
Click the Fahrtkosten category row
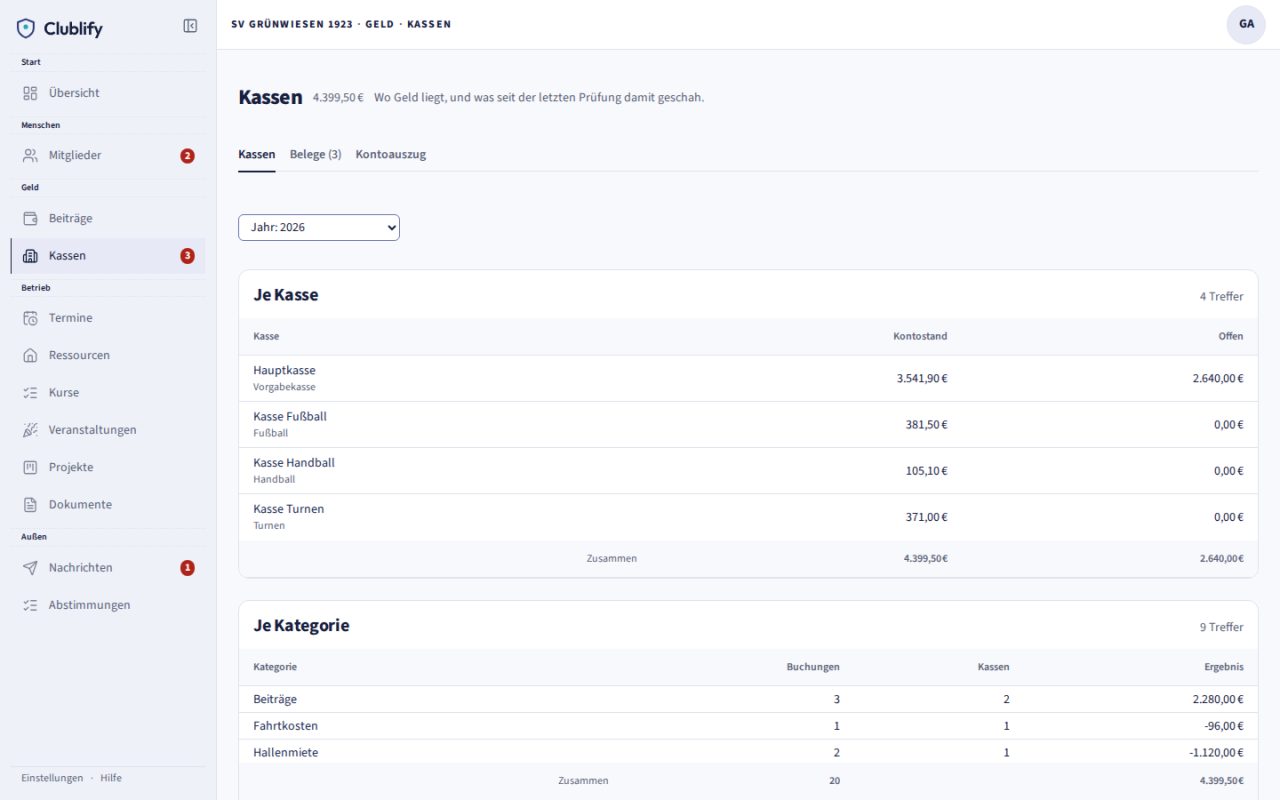(x=748, y=726)
